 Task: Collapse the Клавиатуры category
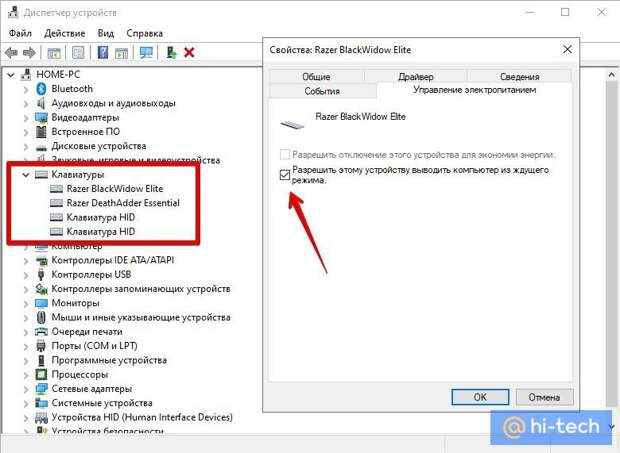coord(26,174)
